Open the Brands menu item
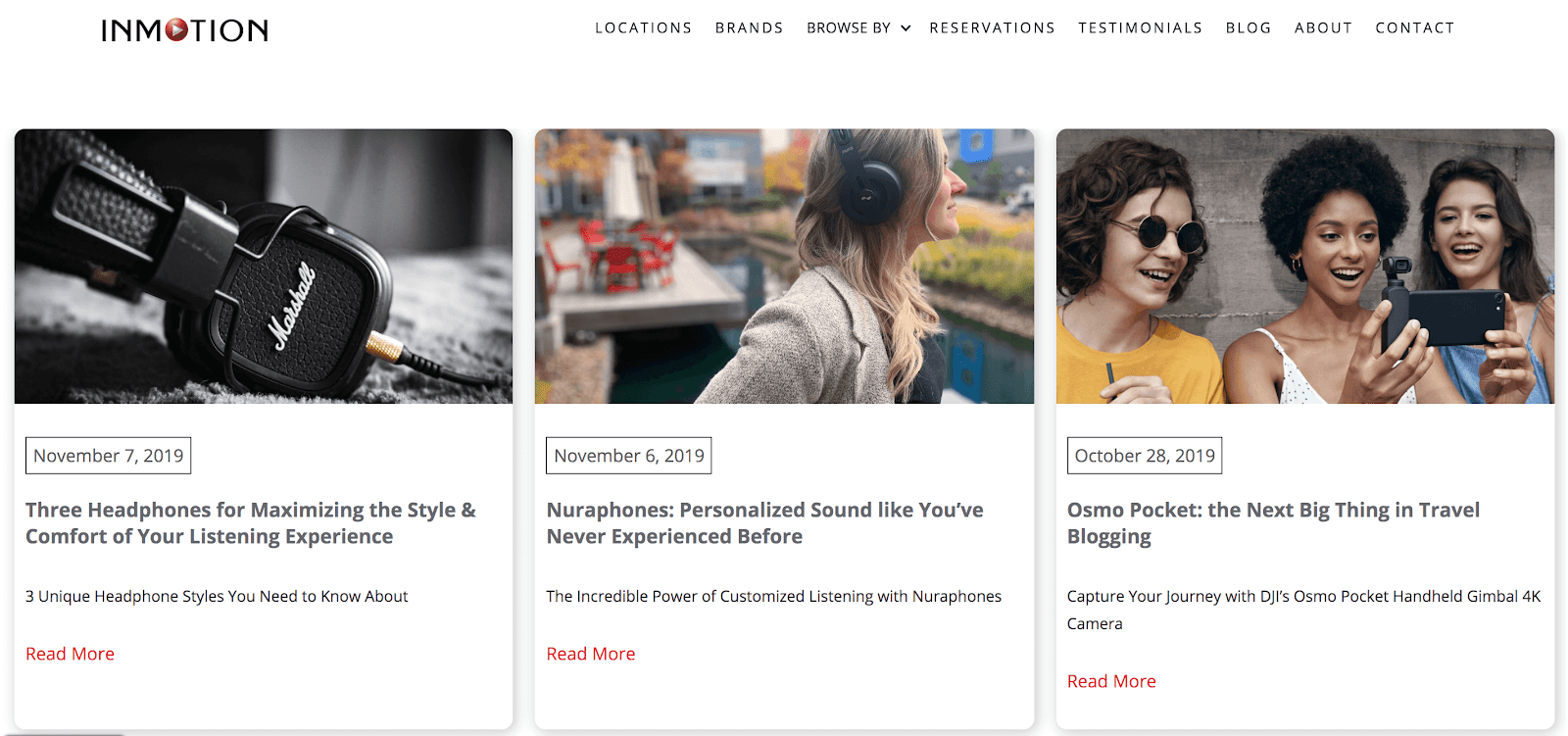Viewport: 1568px width, 736px height. click(x=749, y=27)
